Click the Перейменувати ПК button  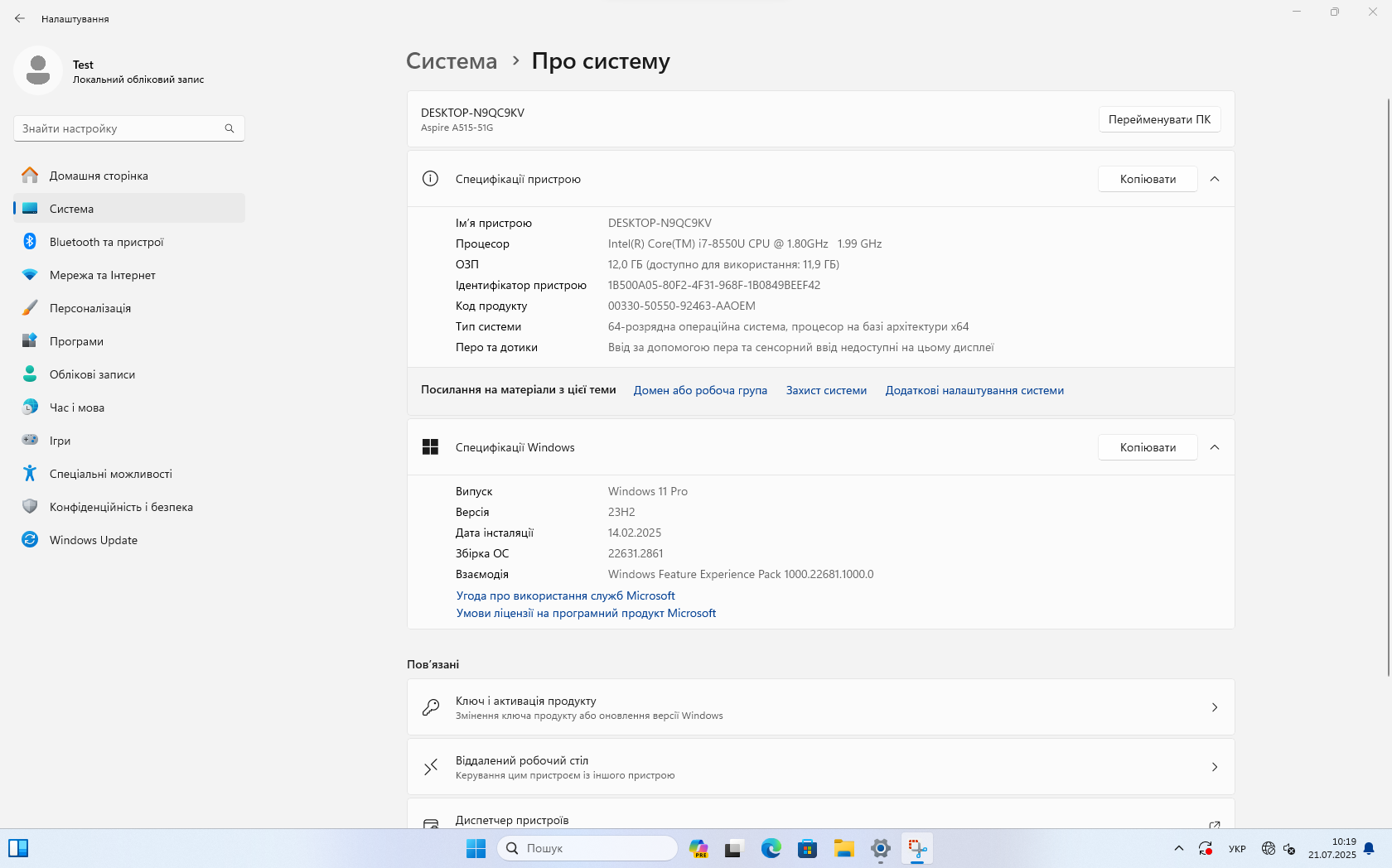point(1158,119)
